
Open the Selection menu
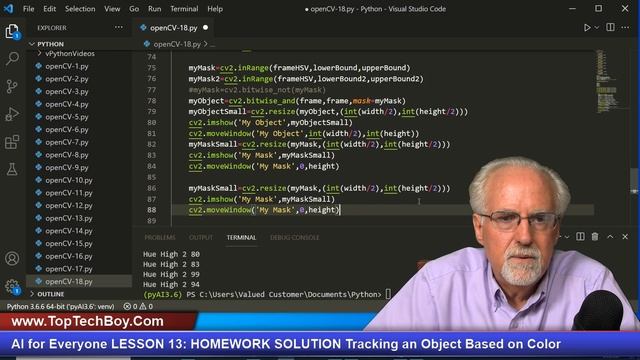80,9
